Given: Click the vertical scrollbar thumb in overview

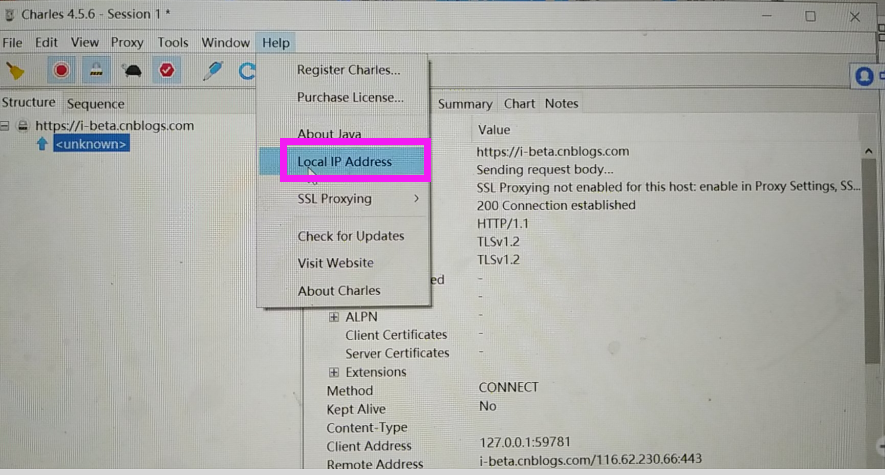Looking at the screenshot, I should coord(871,260).
